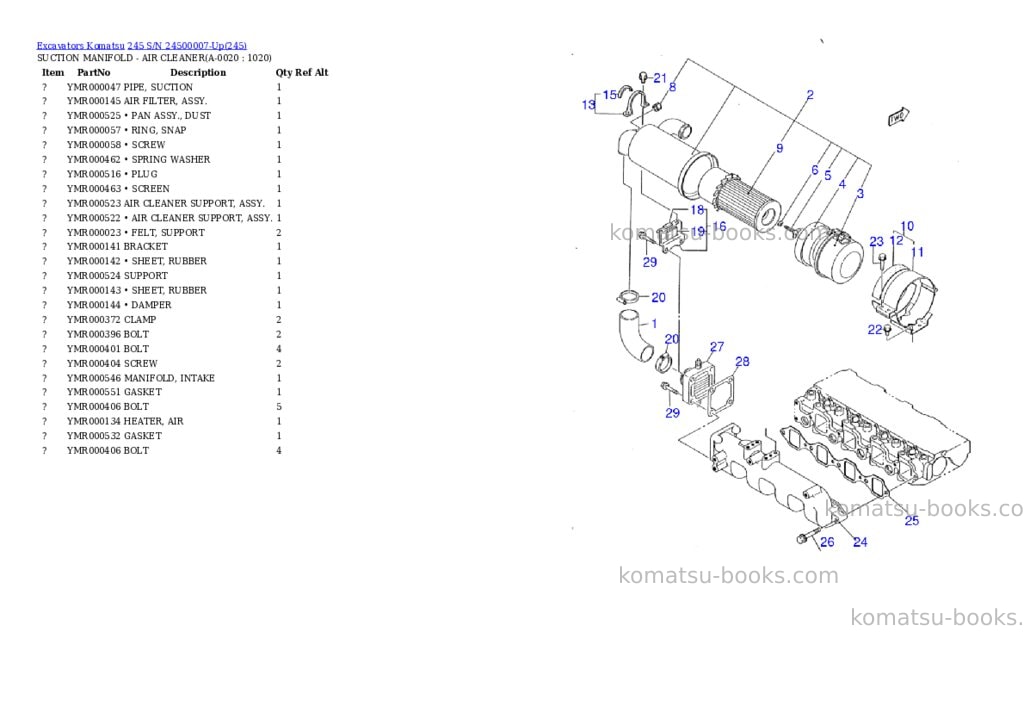Click the Item column header

tap(53, 72)
